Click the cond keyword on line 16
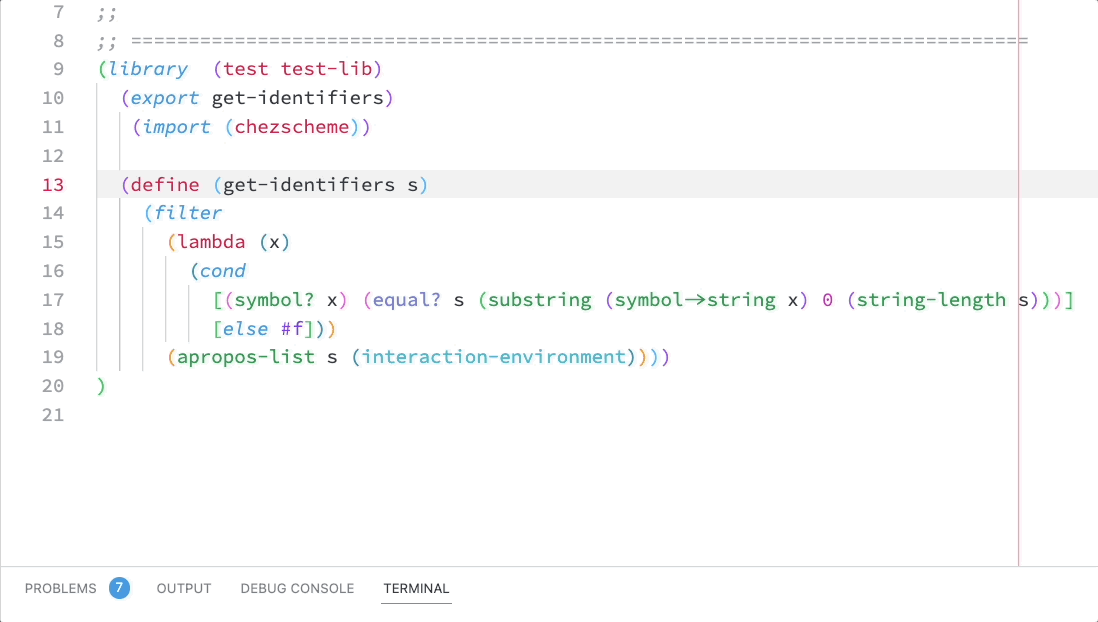 (222, 270)
